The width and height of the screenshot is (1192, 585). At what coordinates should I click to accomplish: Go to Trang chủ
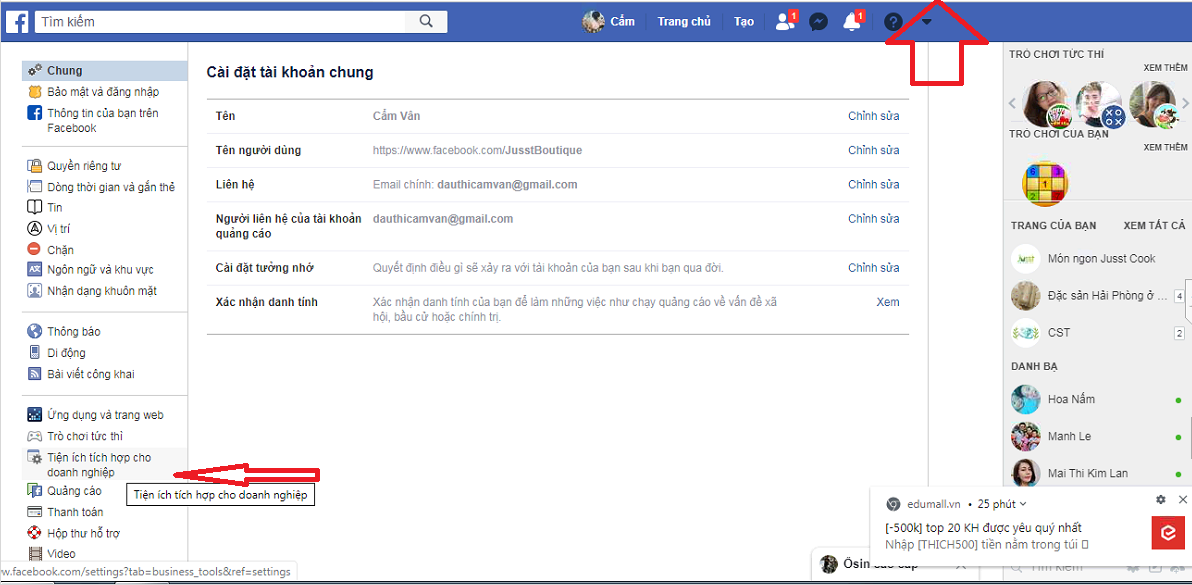coord(683,21)
